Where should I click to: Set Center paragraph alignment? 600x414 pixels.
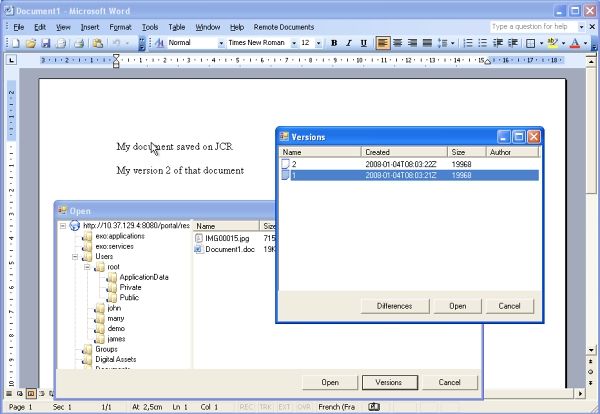click(x=398, y=43)
